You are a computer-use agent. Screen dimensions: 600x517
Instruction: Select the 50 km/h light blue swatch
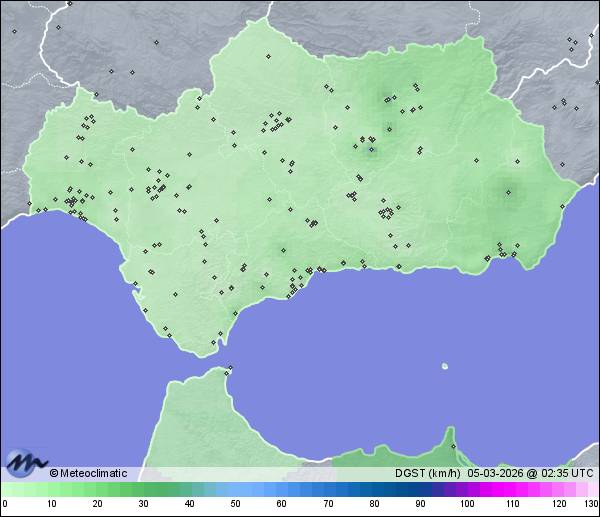[236, 489]
